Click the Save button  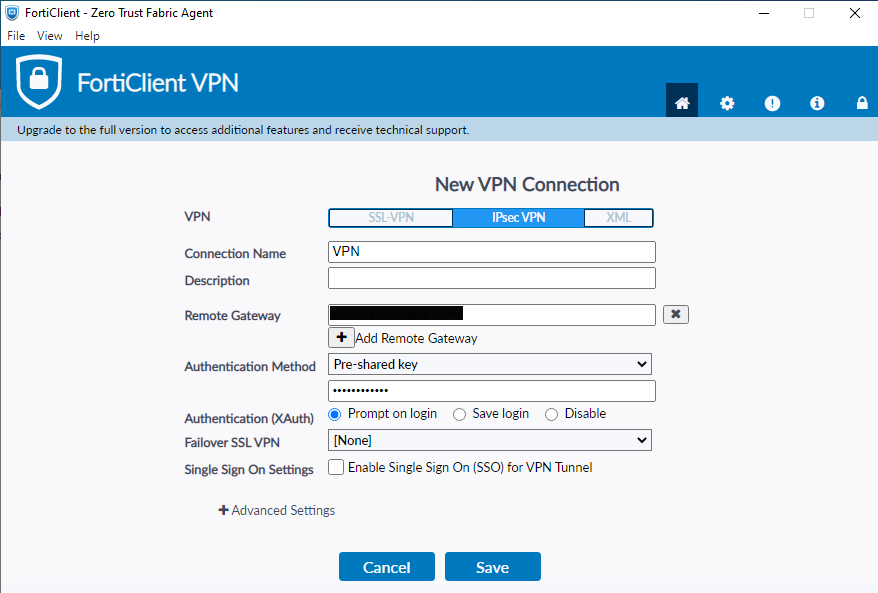493,567
